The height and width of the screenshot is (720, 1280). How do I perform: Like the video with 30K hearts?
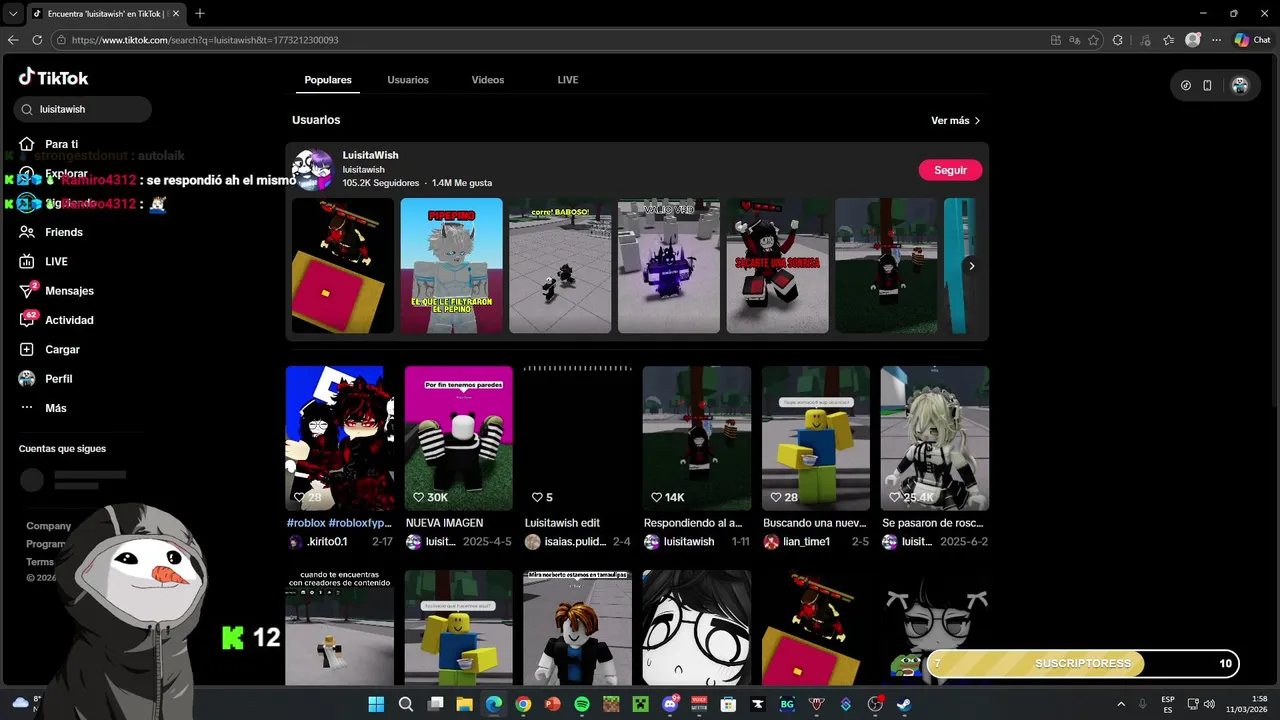[x=419, y=497]
